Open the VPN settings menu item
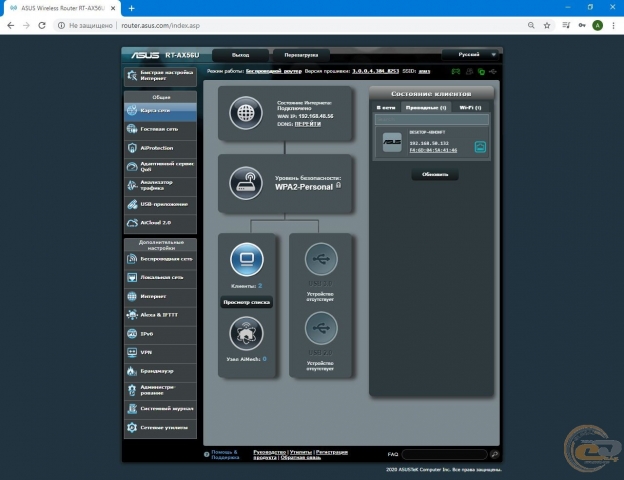Viewport: 624px width, 480px height. [x=160, y=353]
